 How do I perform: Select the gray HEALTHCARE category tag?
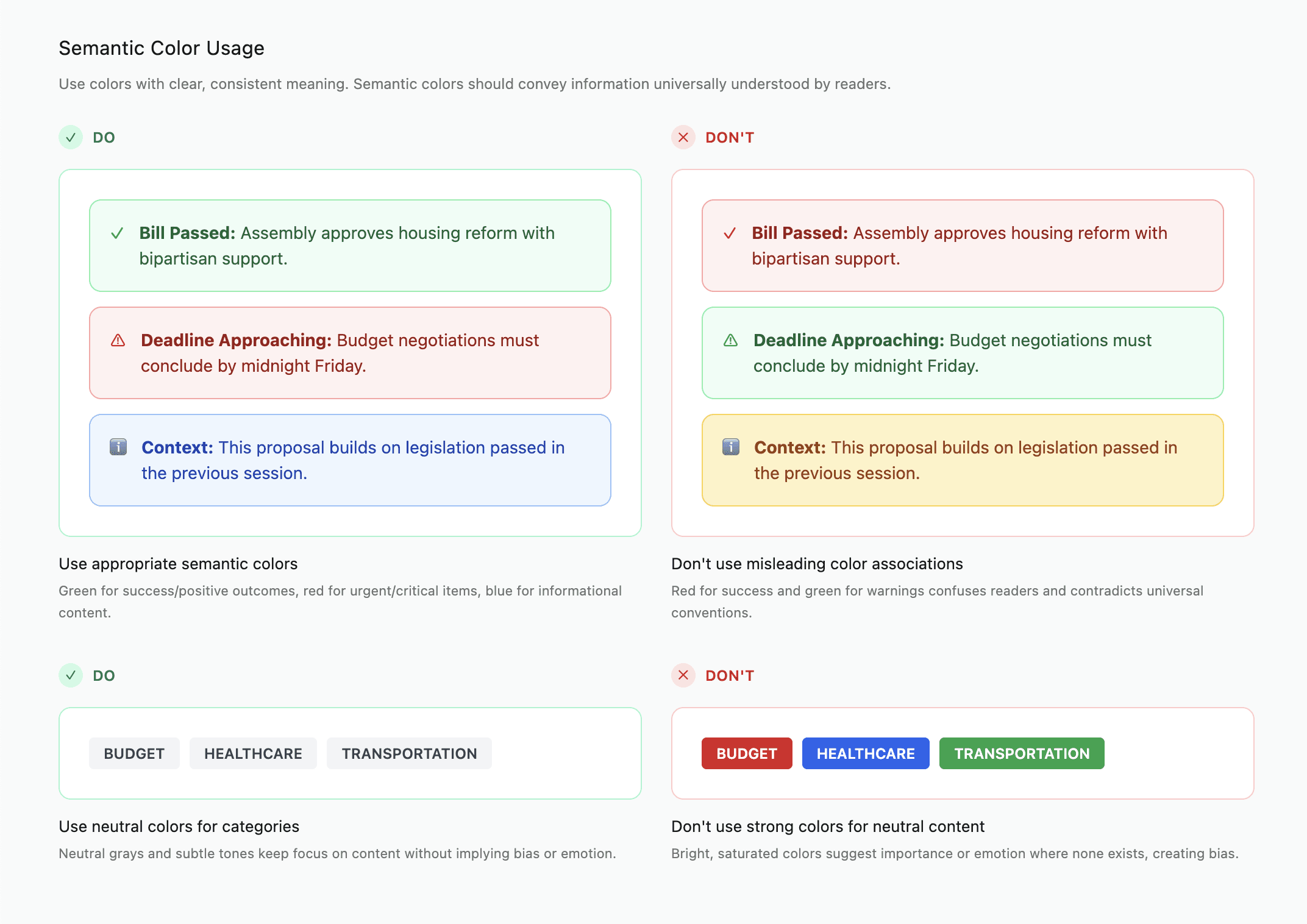(253, 754)
